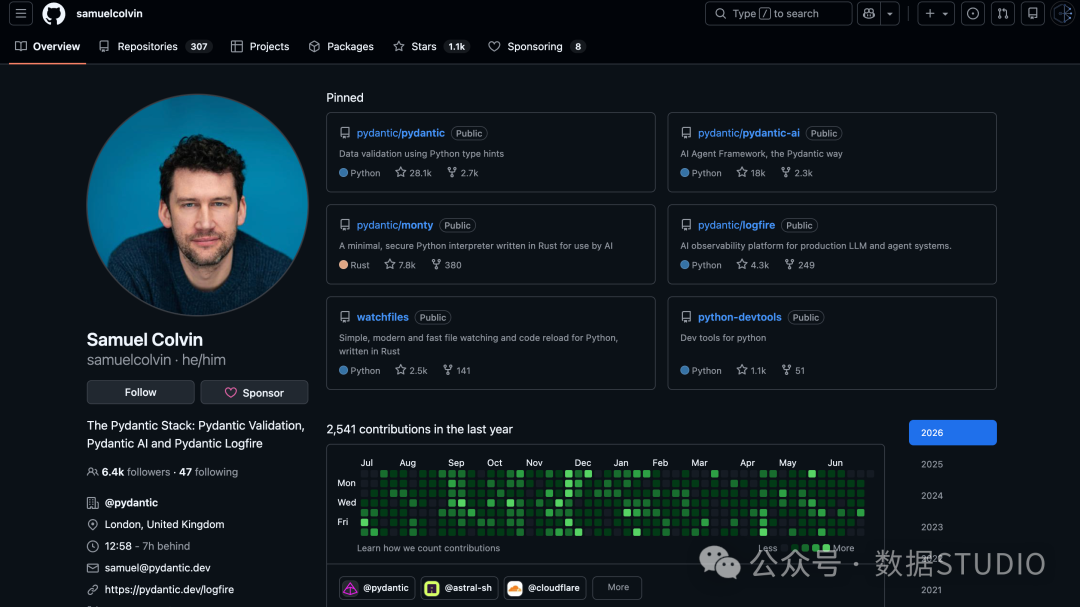Open the pydantic/pydantic-ai pinned repository
This screenshot has width=1080, height=607.
(x=749, y=133)
